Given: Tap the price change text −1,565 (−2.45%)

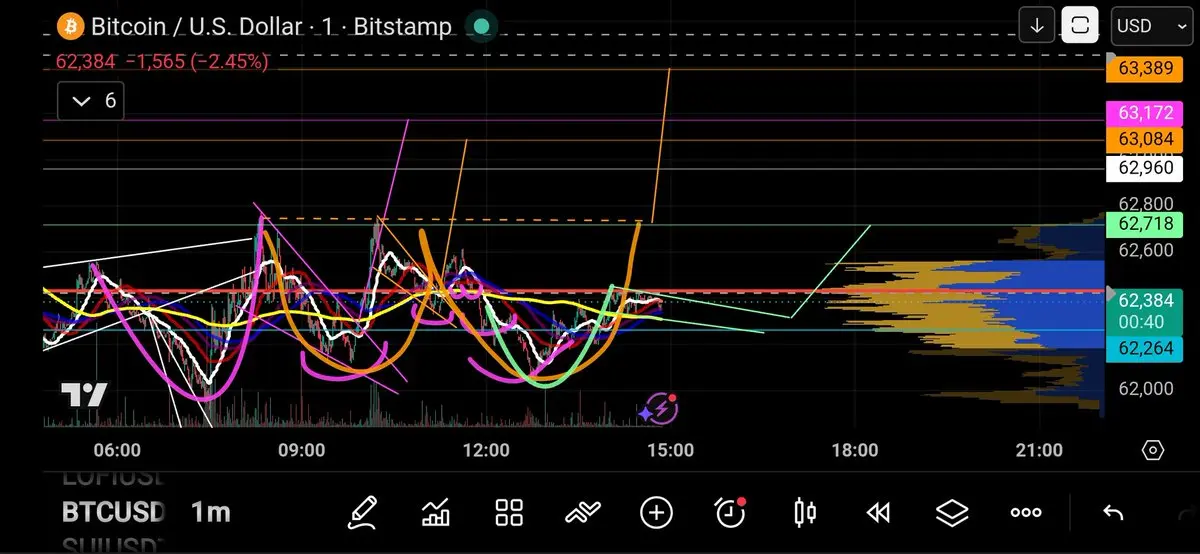Looking at the screenshot, I should pos(196,61).
